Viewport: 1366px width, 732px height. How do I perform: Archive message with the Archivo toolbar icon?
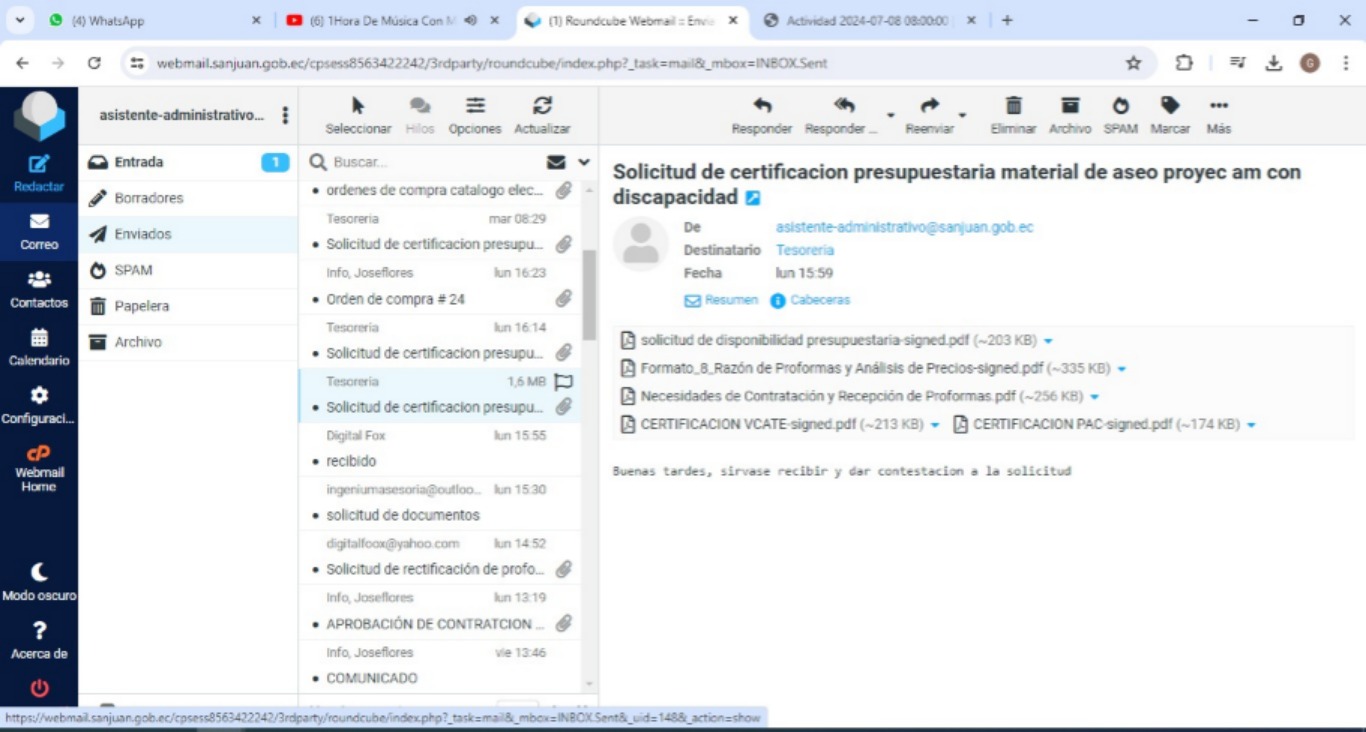pos(1070,106)
